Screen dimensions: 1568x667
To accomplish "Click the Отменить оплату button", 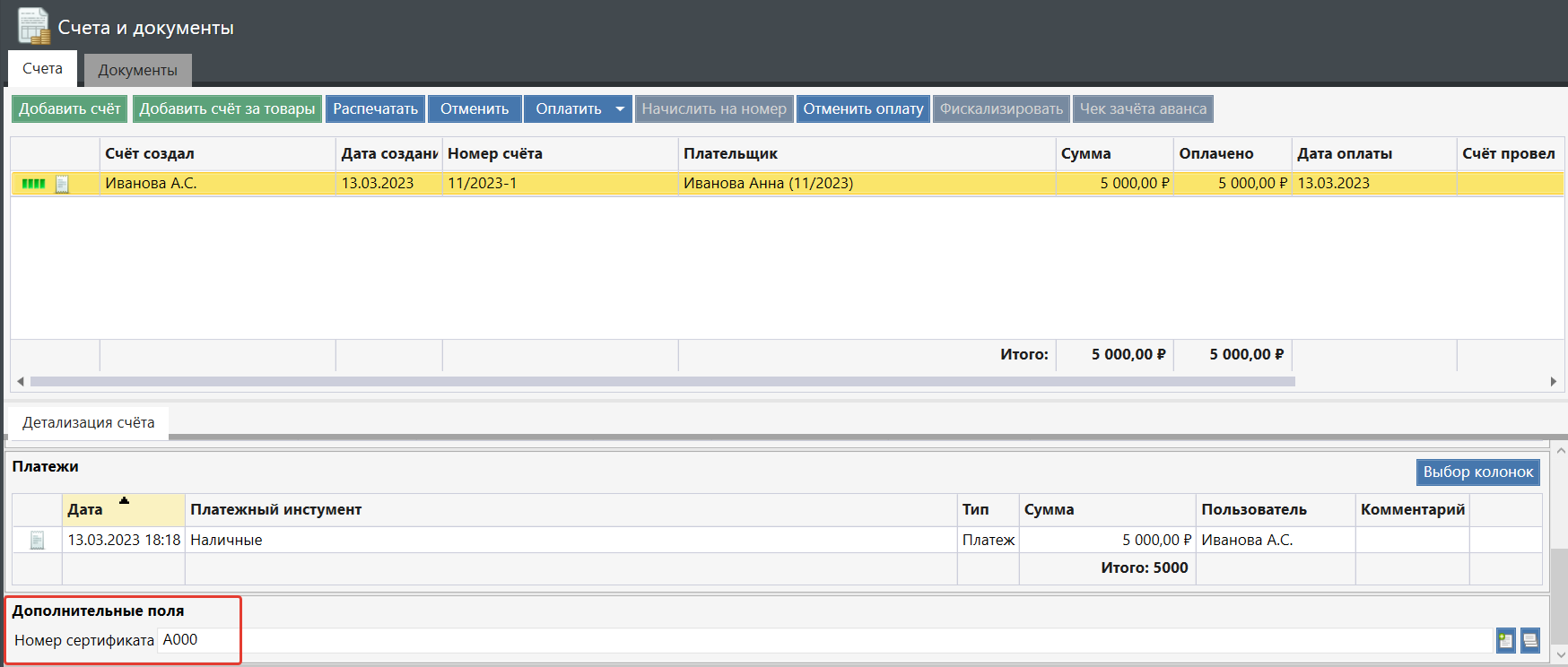I will 863,109.
